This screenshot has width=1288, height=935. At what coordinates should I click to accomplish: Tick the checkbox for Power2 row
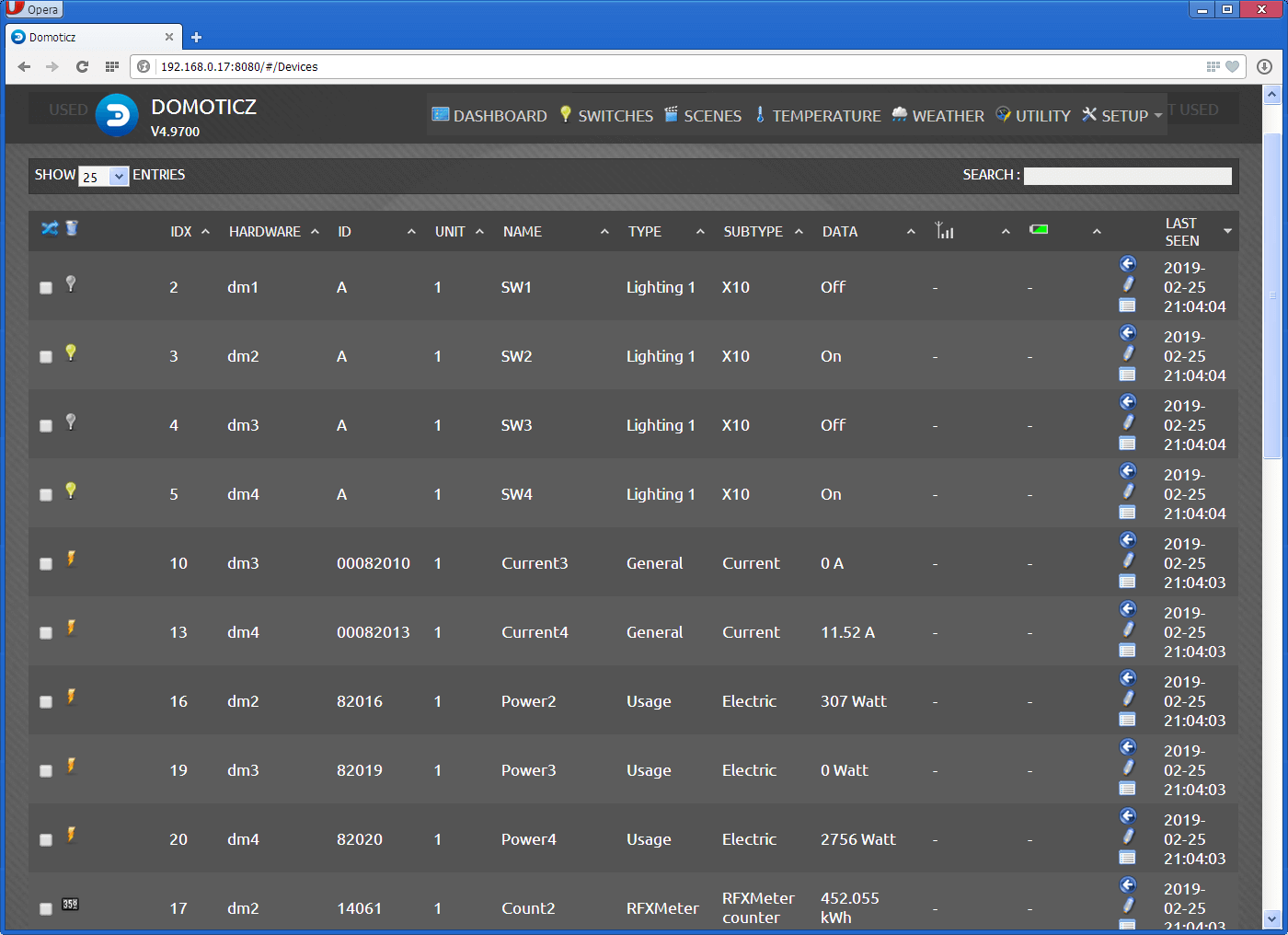click(x=46, y=702)
